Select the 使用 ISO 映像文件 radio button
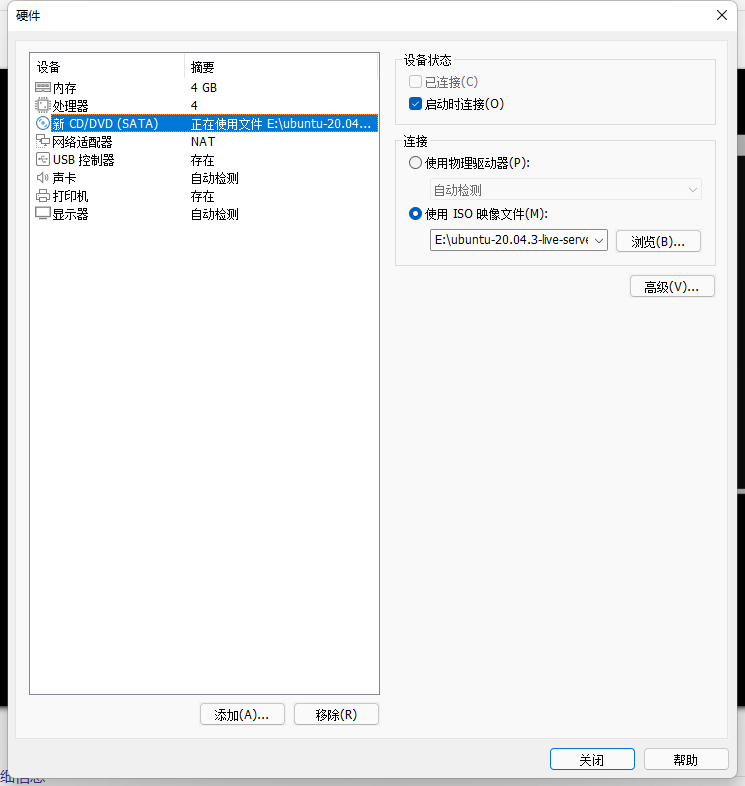 [416, 213]
